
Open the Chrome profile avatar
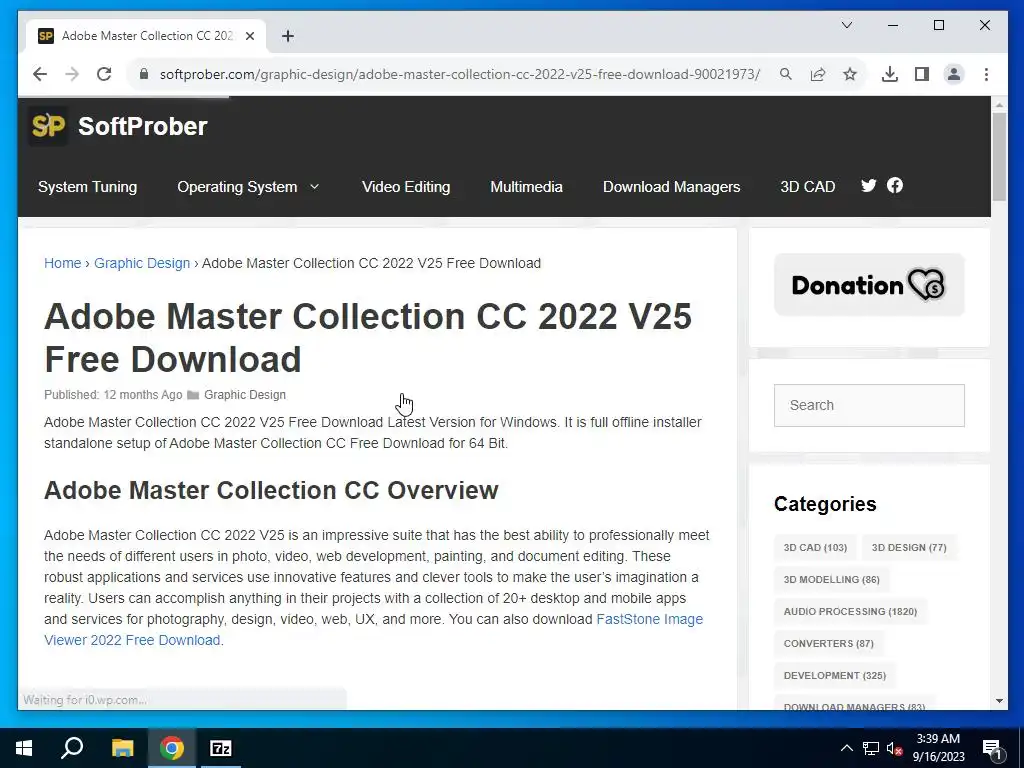point(953,74)
